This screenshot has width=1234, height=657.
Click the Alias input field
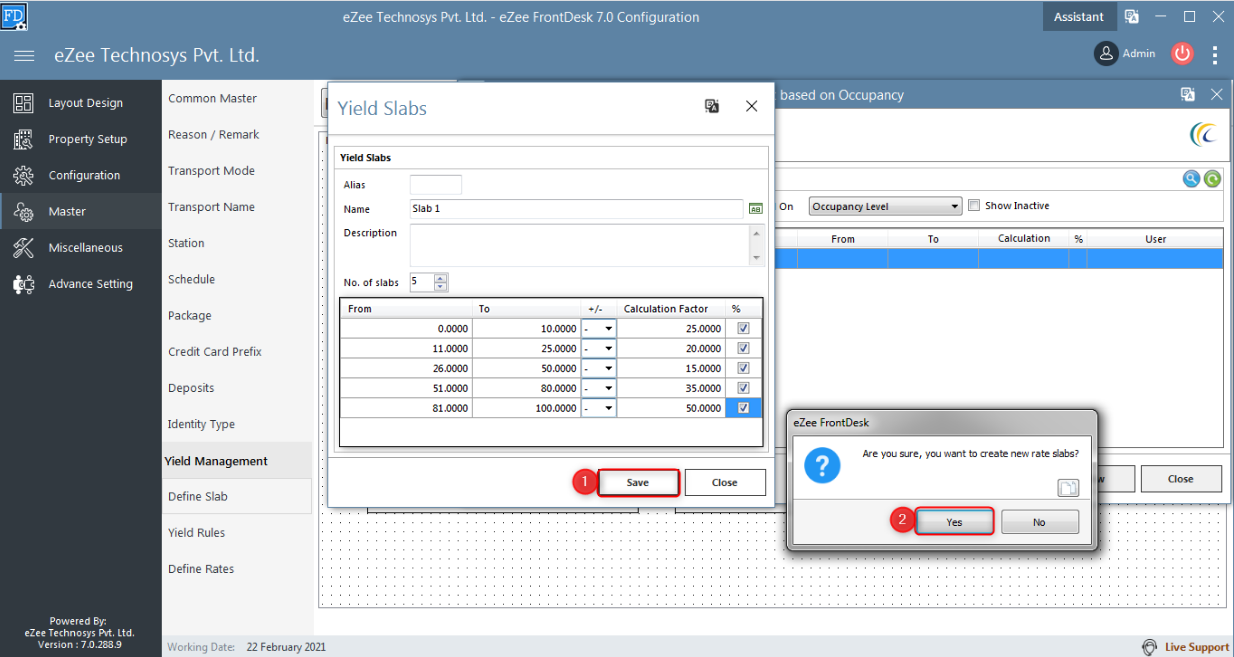[436, 185]
